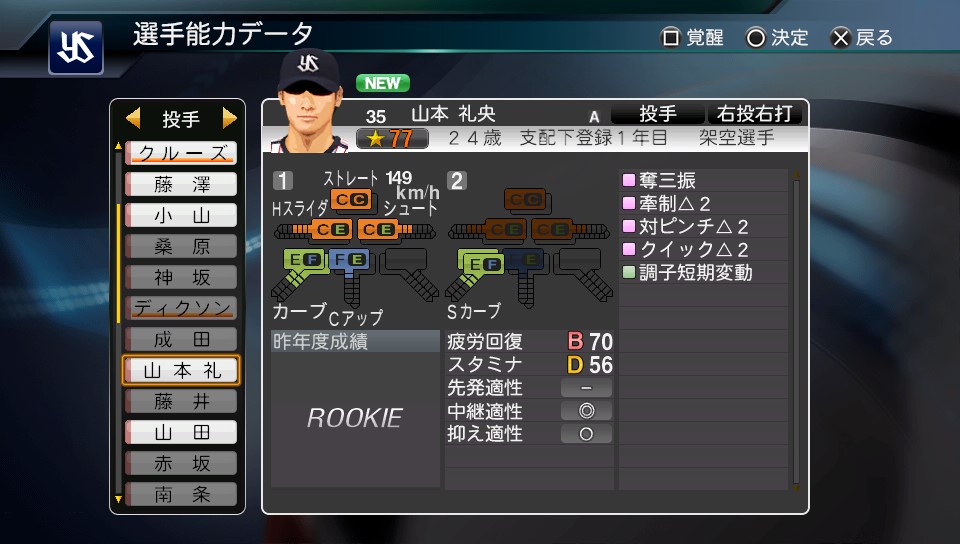This screenshot has width=960, height=544.
Task: Switch position category with right arrow
Action: pyautogui.click(x=230, y=117)
